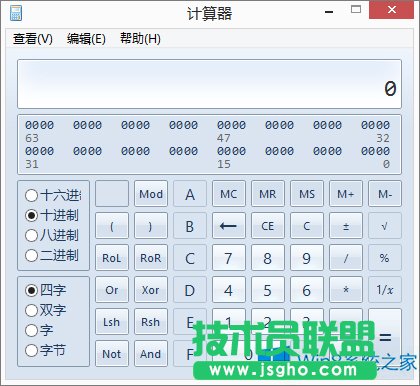Click the C clear button next to CE
Viewport: 420px width, 386px height.
[x=307, y=226]
